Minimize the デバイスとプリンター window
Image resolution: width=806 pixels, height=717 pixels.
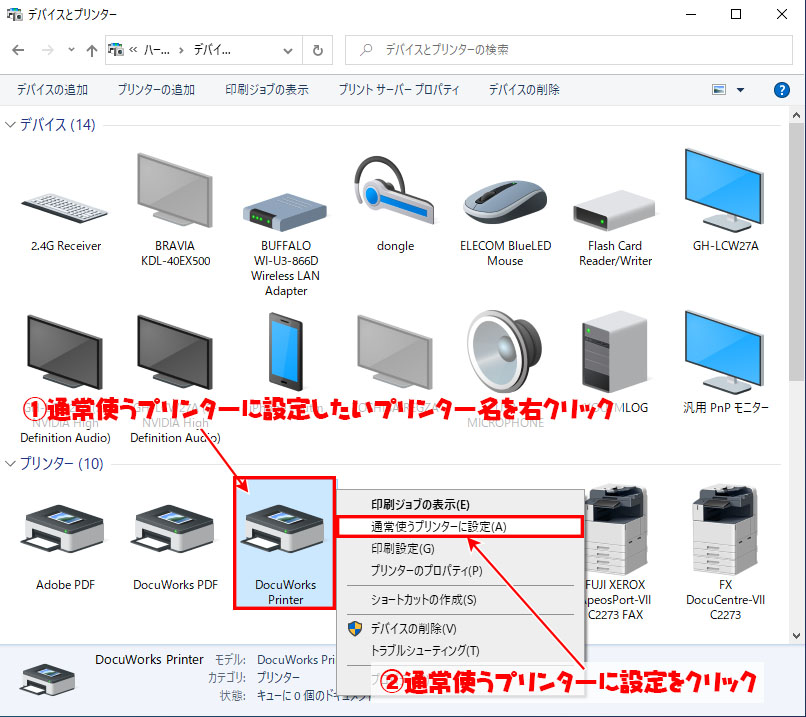pyautogui.click(x=691, y=14)
